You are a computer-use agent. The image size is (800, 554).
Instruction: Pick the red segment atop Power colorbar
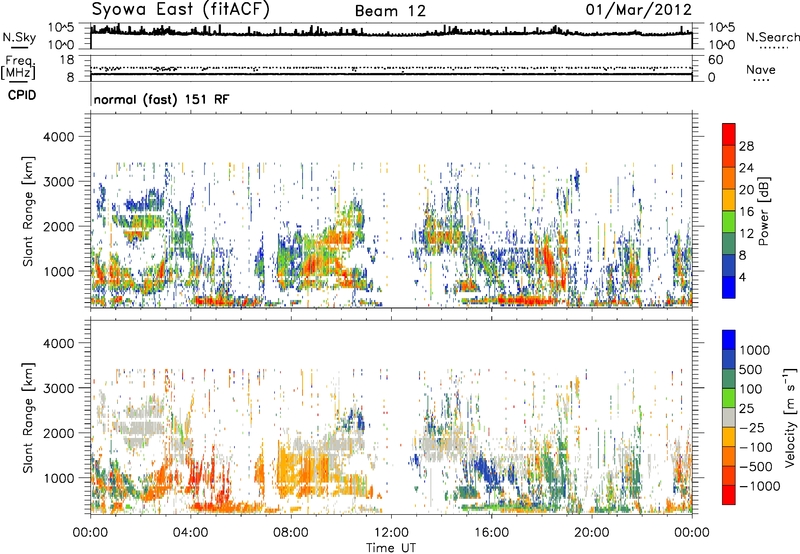tap(729, 135)
